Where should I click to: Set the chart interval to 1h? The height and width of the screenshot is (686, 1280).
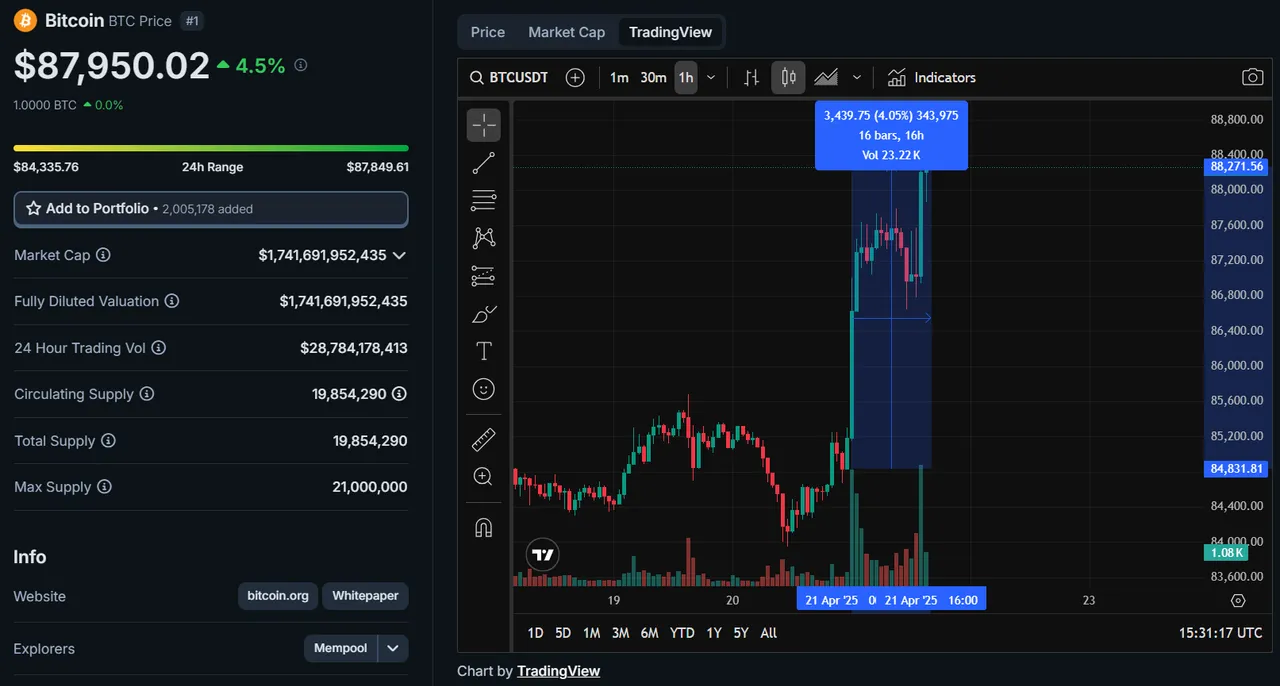[685, 77]
